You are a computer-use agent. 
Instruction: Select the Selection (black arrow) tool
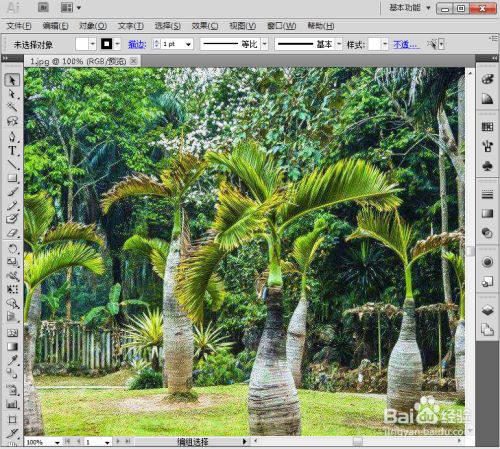point(12,80)
